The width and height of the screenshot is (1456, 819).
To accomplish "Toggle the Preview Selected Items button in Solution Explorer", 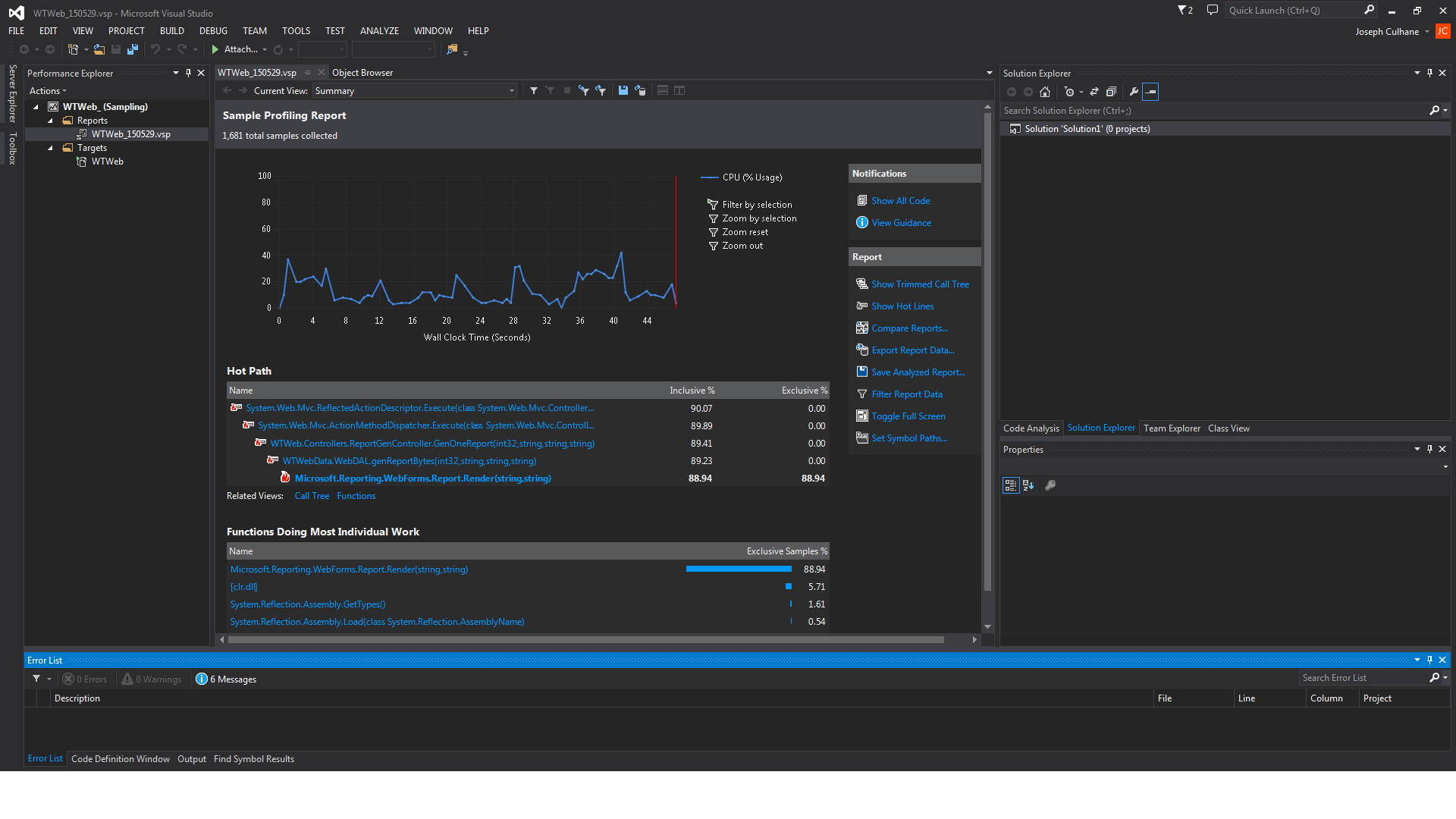I will (1150, 91).
